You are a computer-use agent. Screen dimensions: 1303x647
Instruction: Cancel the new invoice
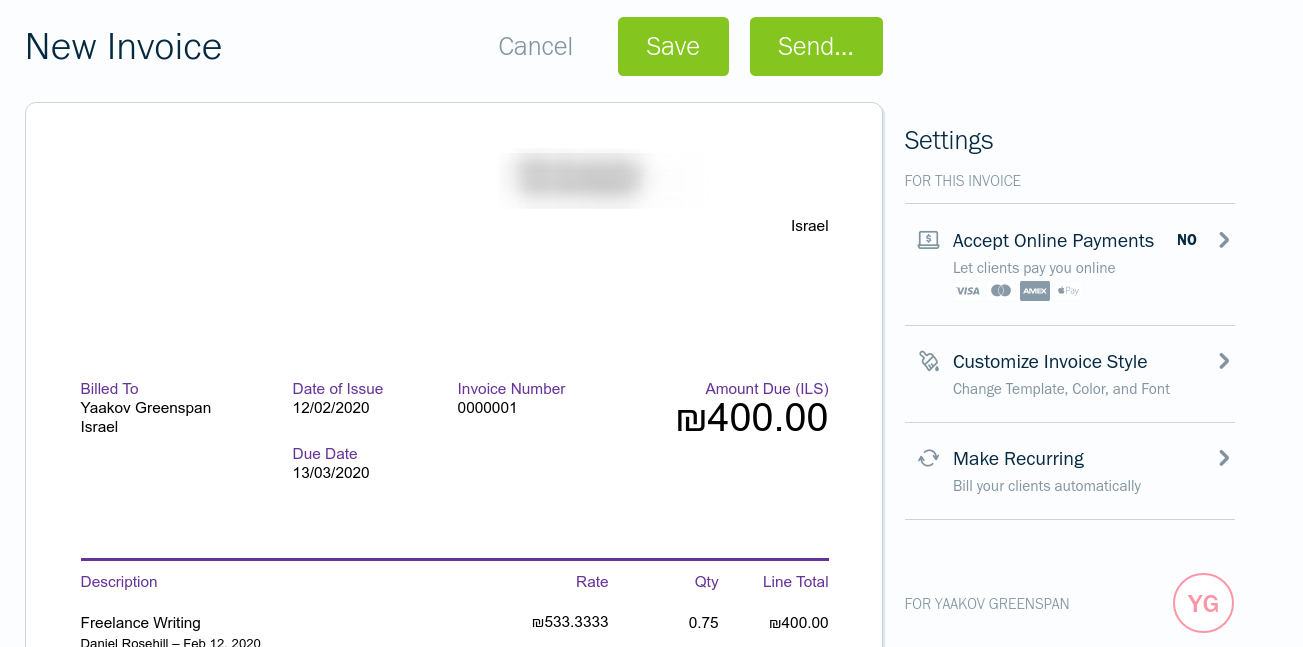[x=535, y=46]
